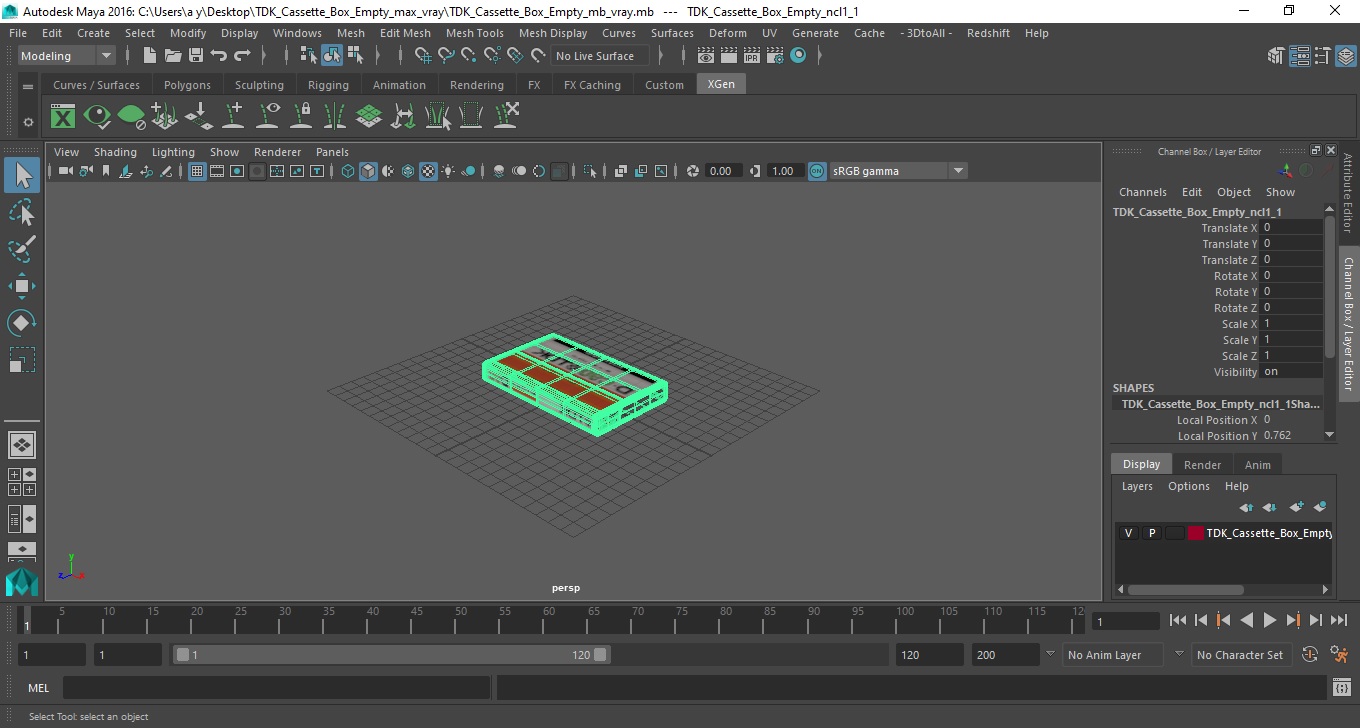Viewport: 1360px width, 728px height.
Task: Open shelf settings gear on left
Action: tap(28, 122)
